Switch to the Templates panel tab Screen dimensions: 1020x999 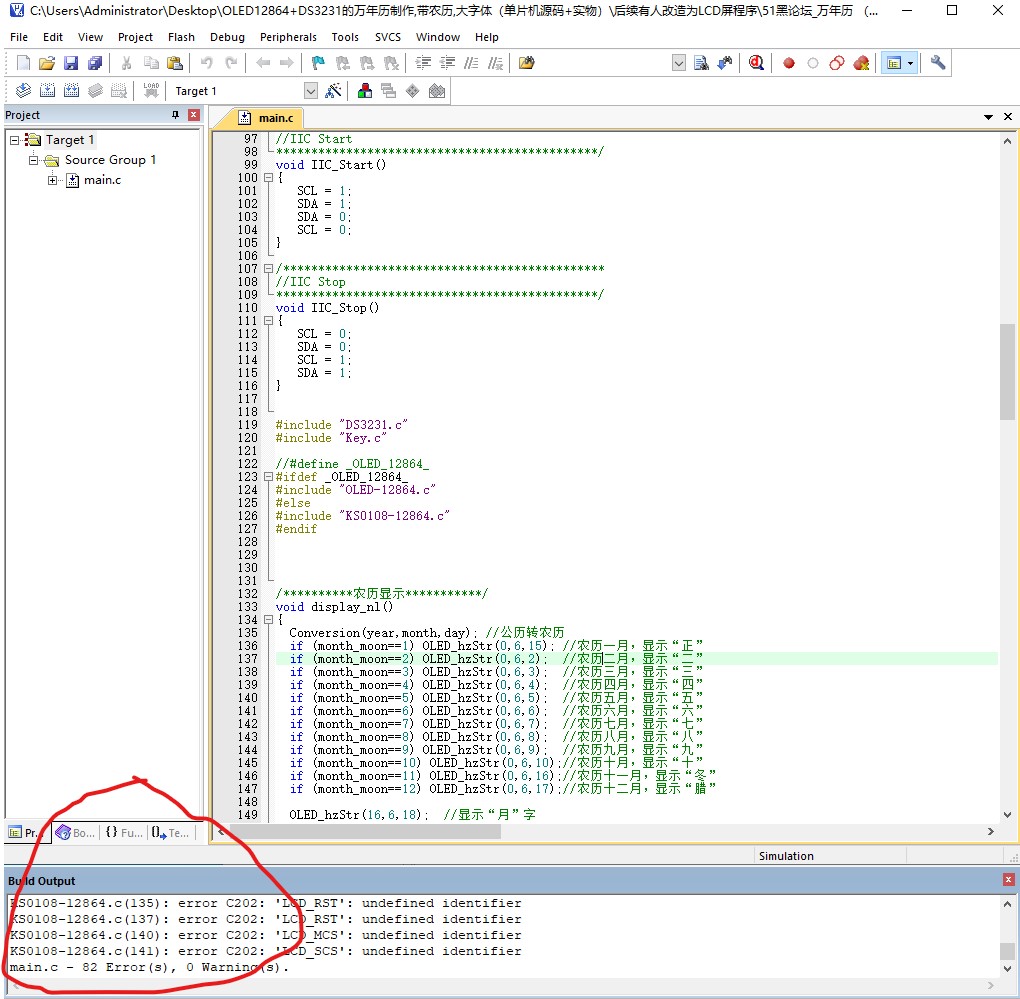[x=170, y=832]
